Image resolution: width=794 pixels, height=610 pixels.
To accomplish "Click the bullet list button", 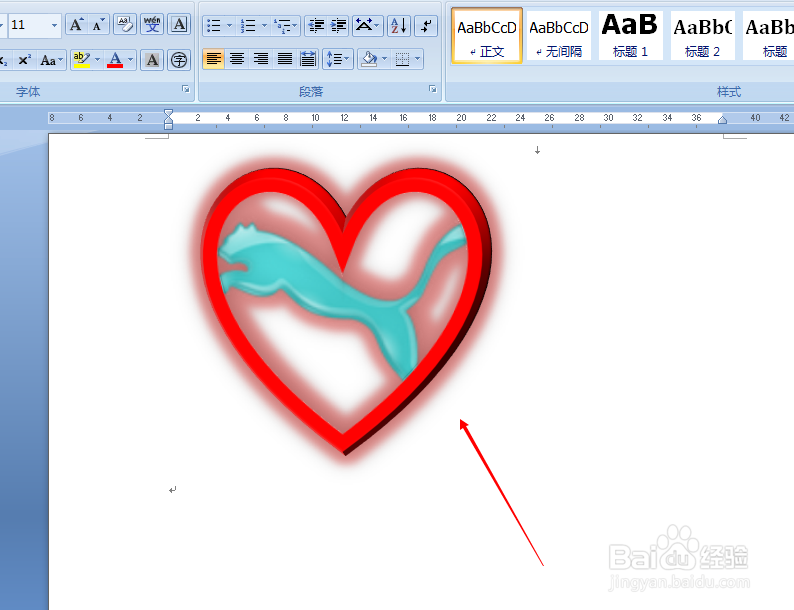I will 214,25.
